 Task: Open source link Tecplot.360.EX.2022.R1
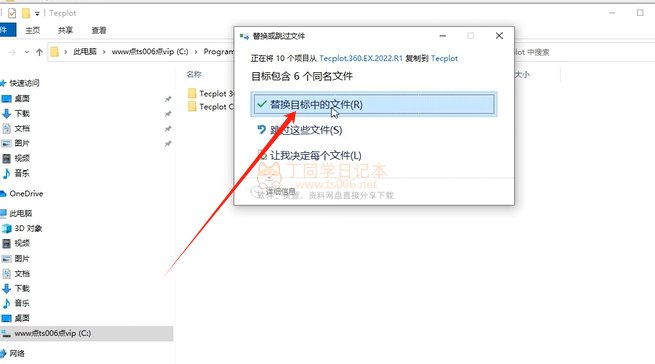click(361, 59)
